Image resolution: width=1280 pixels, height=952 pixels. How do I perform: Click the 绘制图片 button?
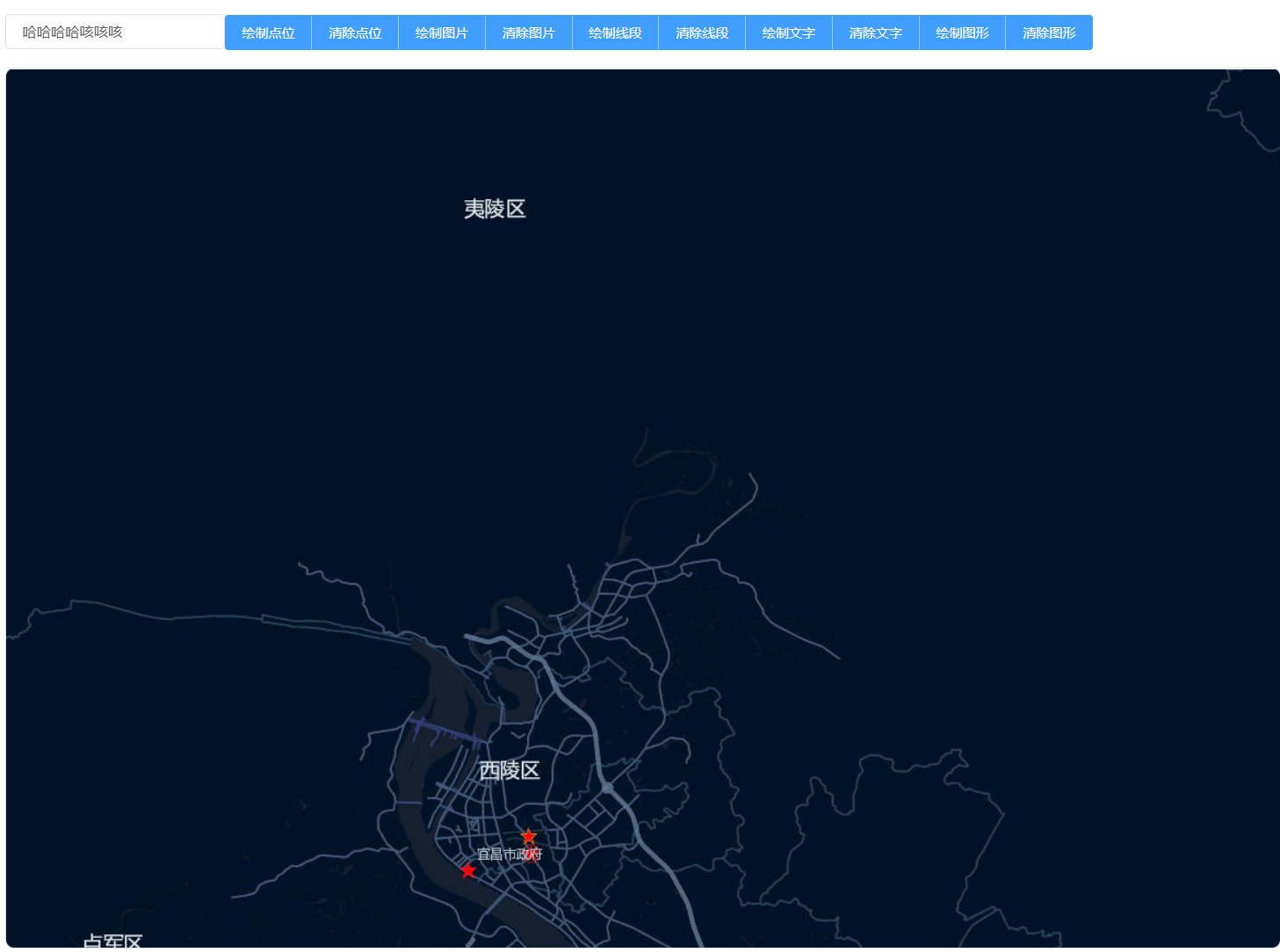point(442,32)
